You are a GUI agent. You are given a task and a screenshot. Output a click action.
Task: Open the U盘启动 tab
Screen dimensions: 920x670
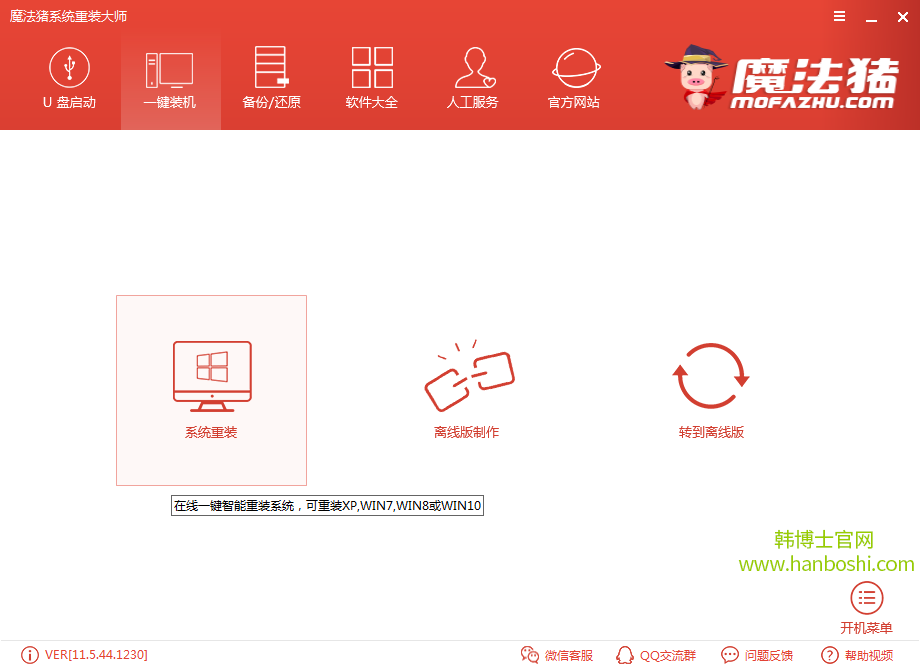69,80
